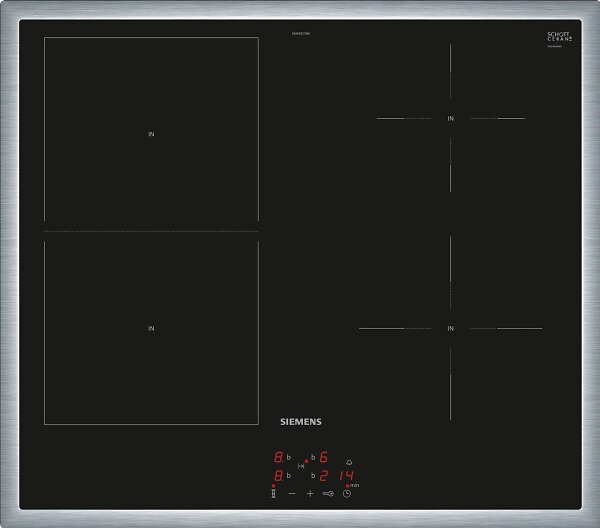Select the top-right zone display showing 6

pos(324,457)
